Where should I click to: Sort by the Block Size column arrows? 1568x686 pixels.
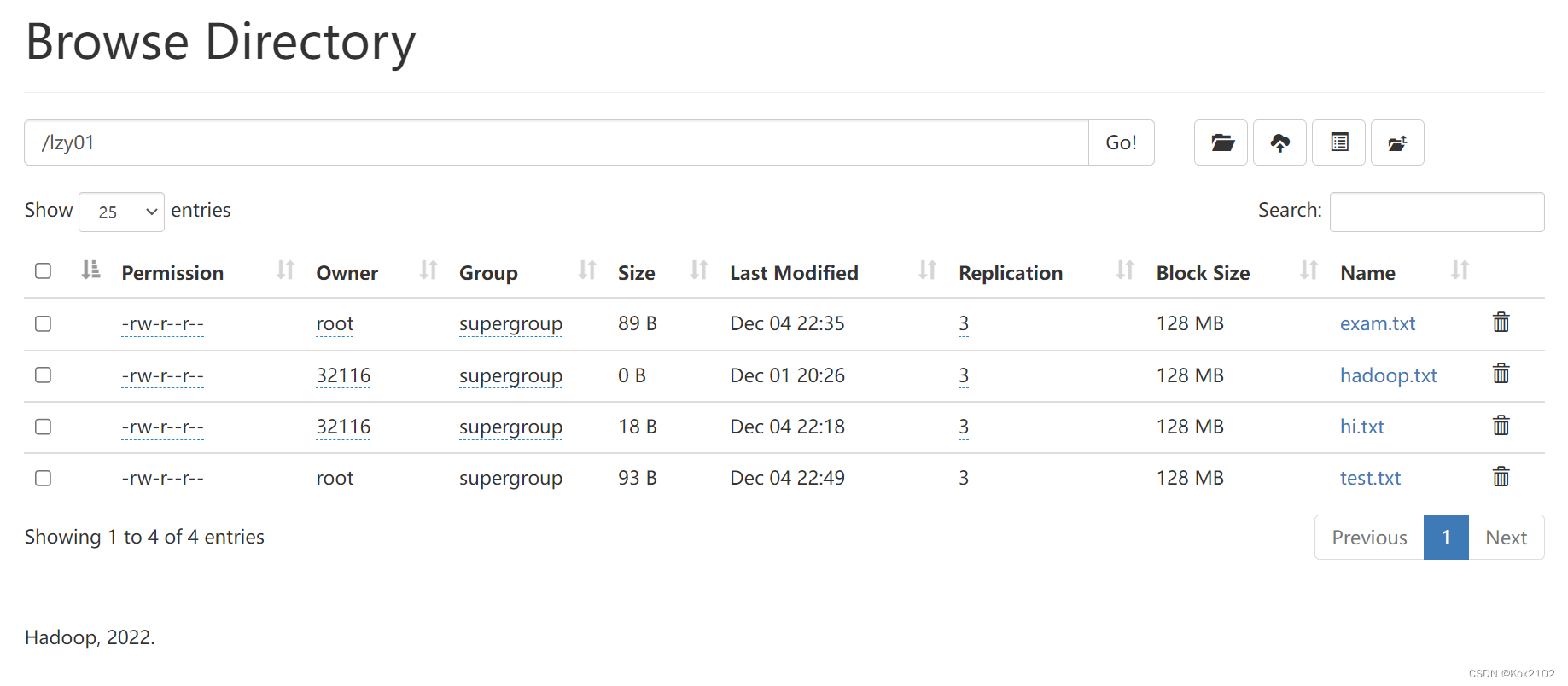[x=1309, y=270]
